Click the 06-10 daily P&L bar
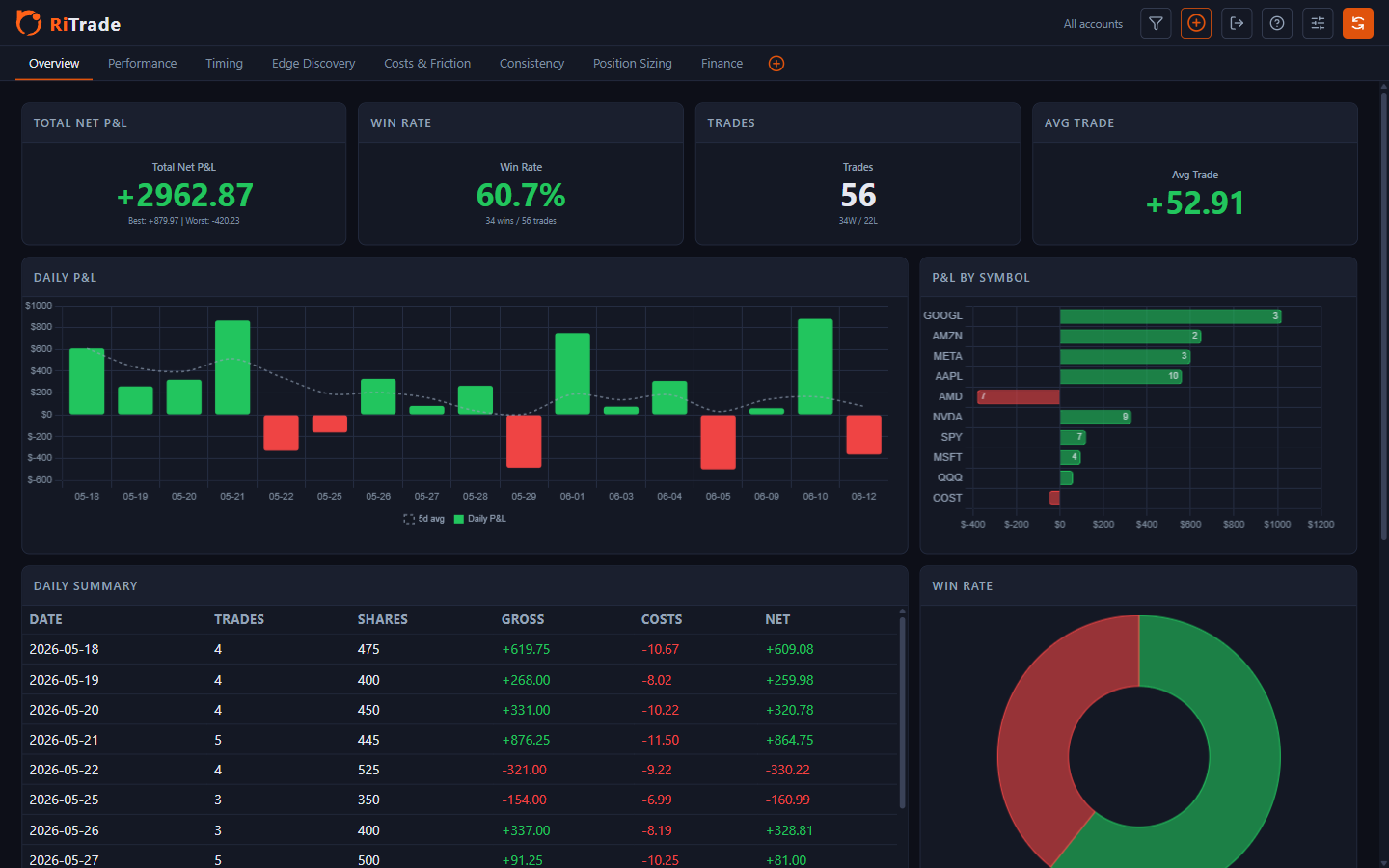The width and height of the screenshot is (1389, 868). [x=815, y=366]
